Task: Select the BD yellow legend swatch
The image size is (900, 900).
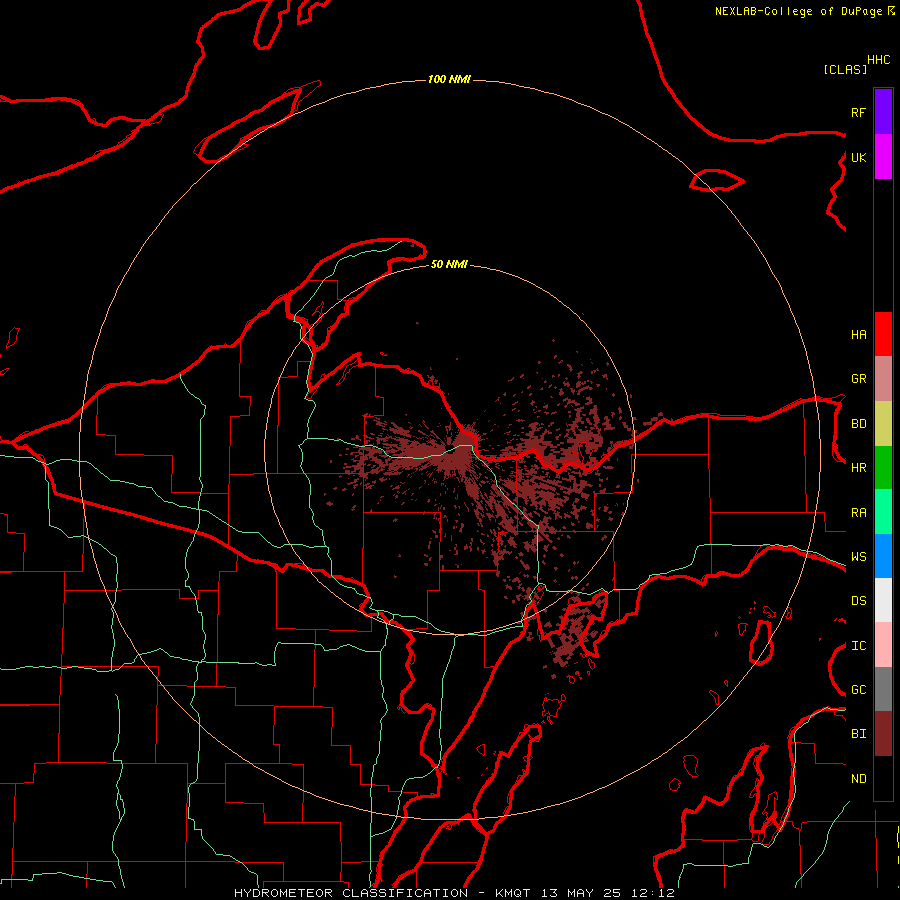Action: point(883,424)
